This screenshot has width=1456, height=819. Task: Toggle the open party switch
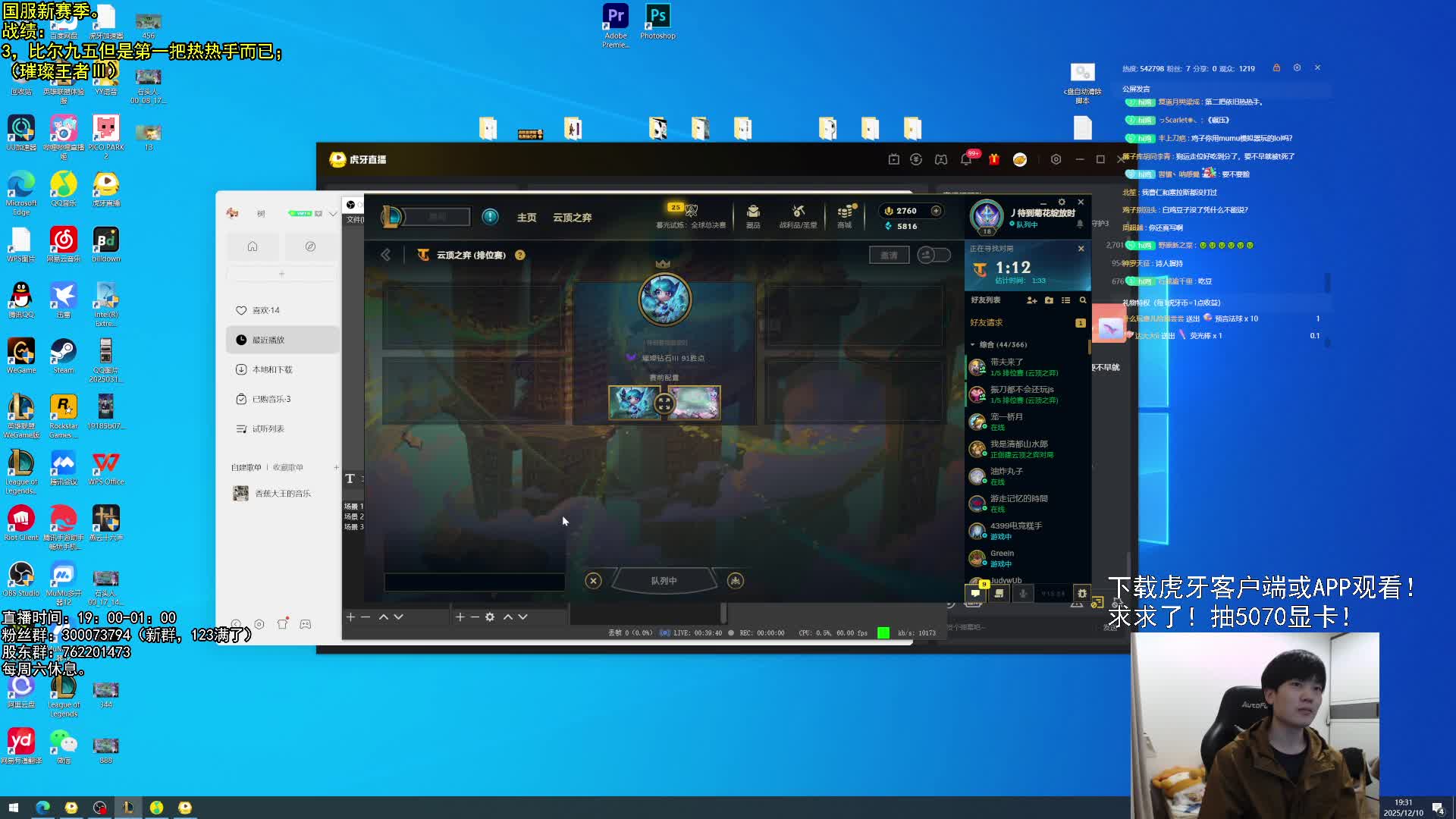click(x=934, y=255)
